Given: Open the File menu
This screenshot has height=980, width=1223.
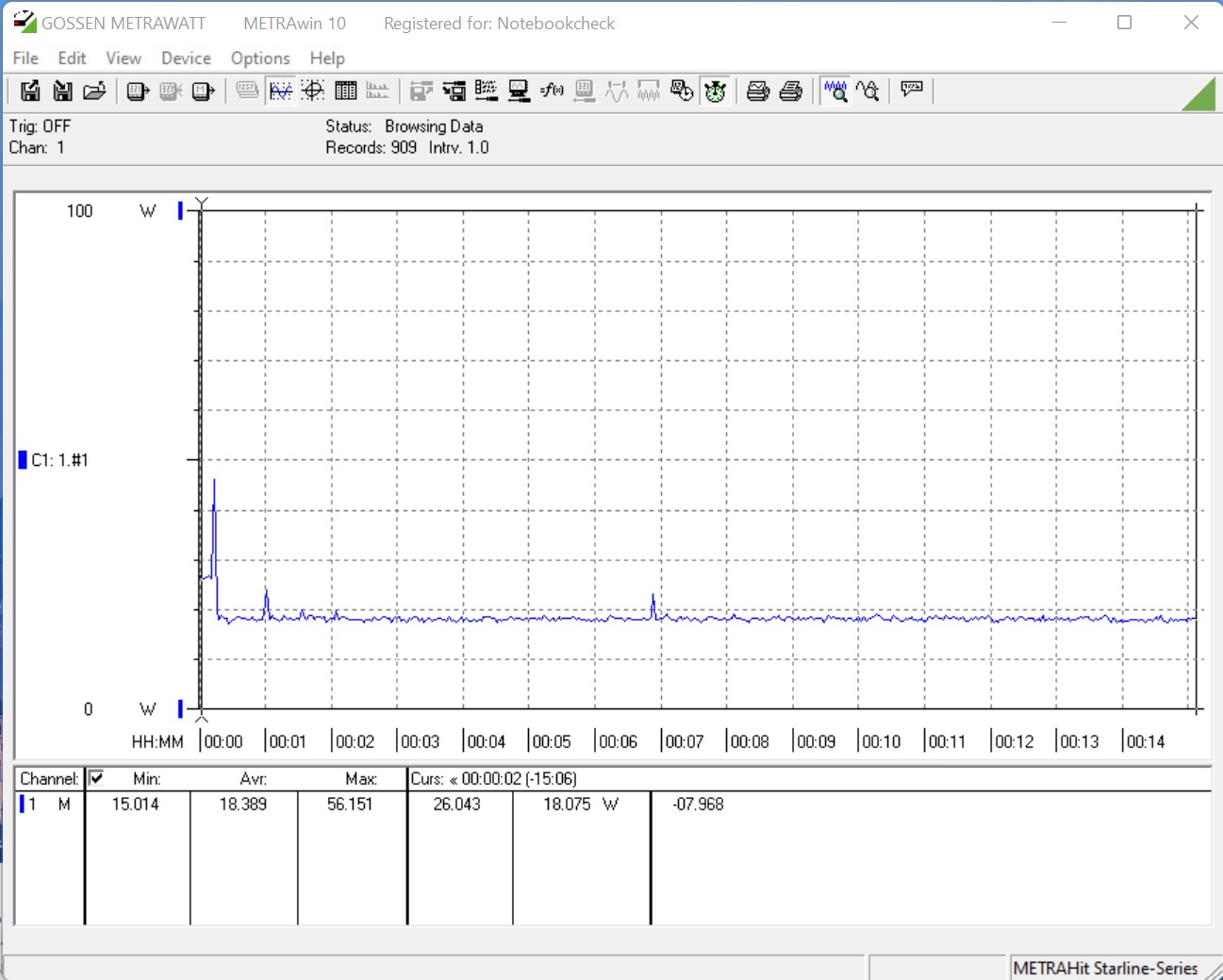Looking at the screenshot, I should click(x=25, y=58).
